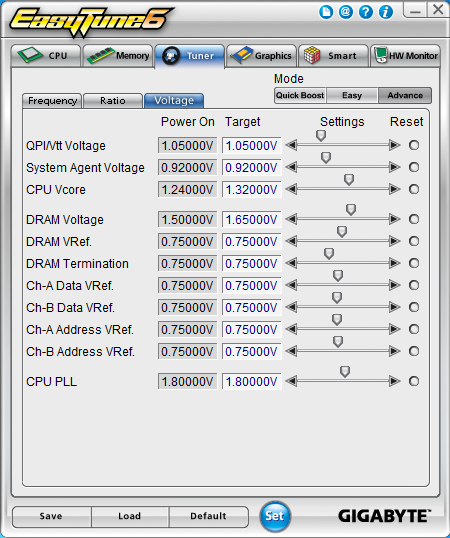Click the blue info icon
This screenshot has height=538, width=450.
click(x=386, y=12)
